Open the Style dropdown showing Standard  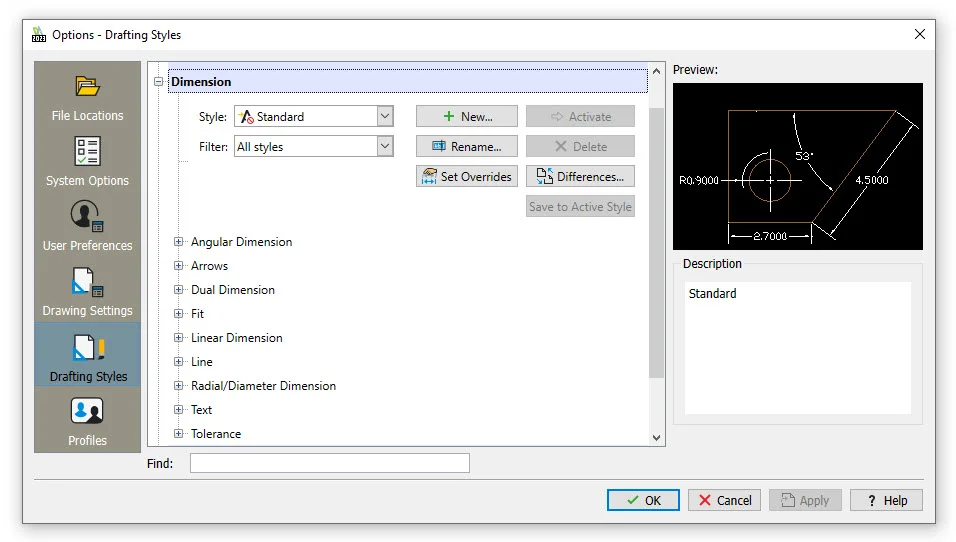pyautogui.click(x=385, y=117)
